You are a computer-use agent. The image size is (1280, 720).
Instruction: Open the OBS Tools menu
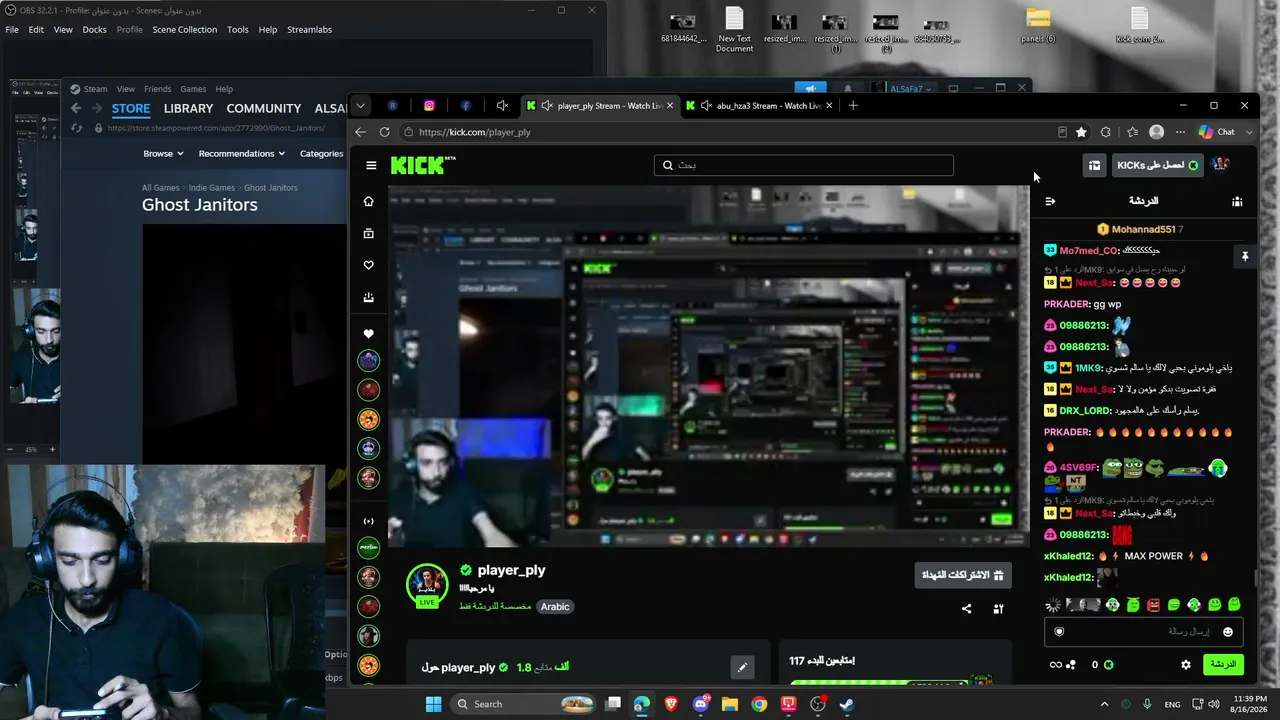[x=237, y=29]
